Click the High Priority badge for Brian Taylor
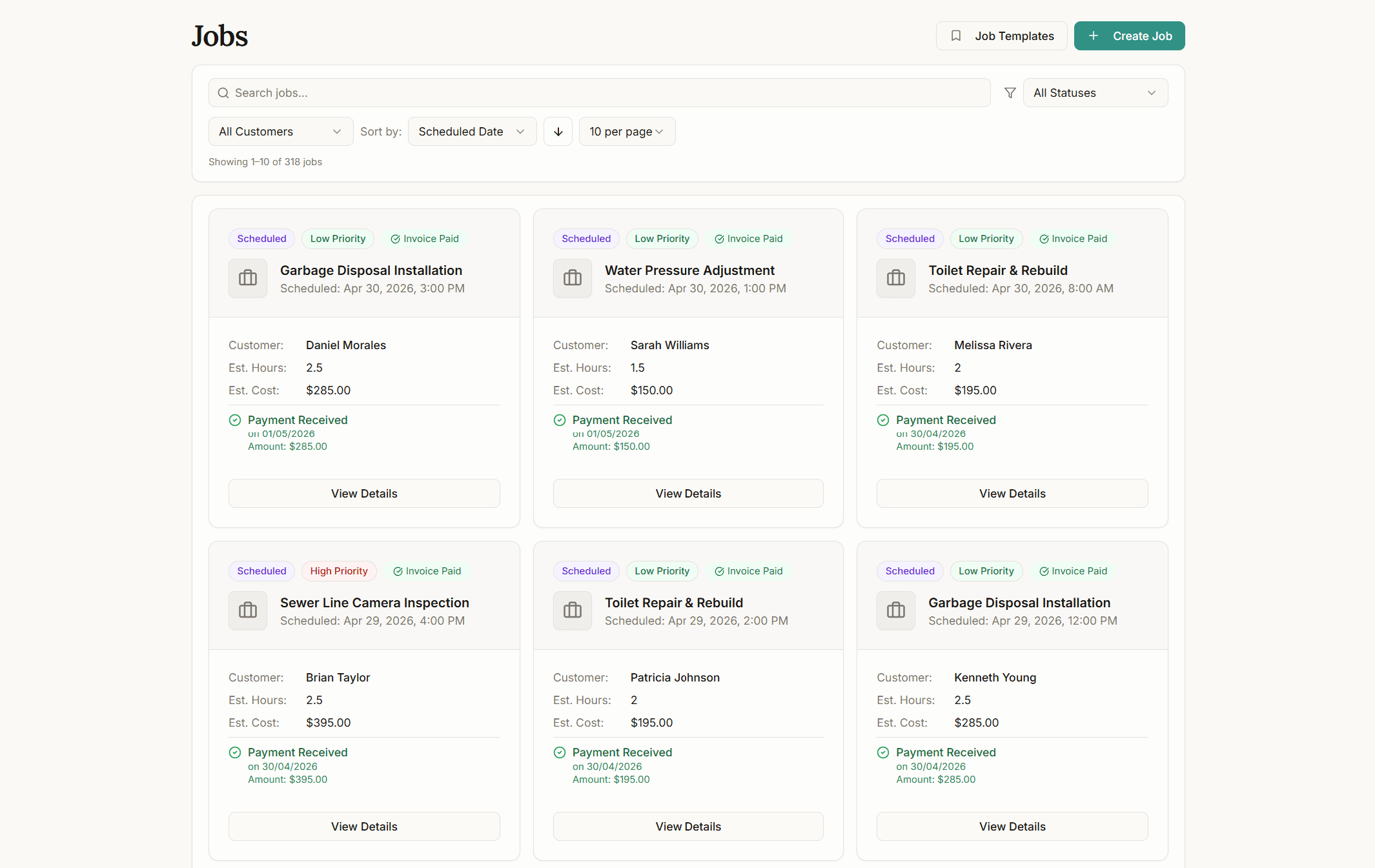 (339, 571)
